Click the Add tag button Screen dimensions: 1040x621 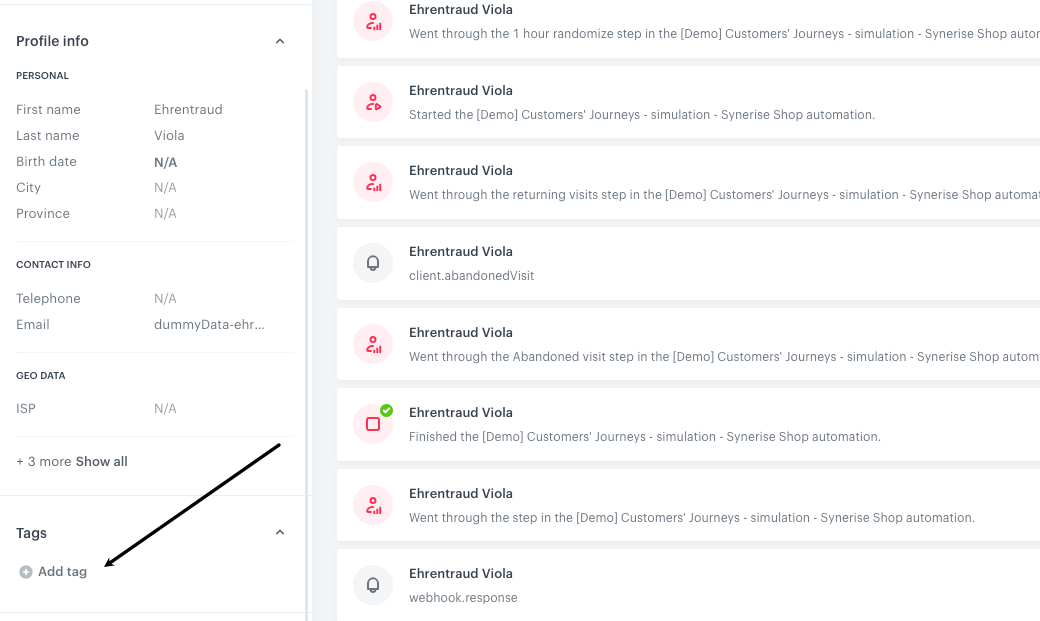pyautogui.click(x=62, y=572)
